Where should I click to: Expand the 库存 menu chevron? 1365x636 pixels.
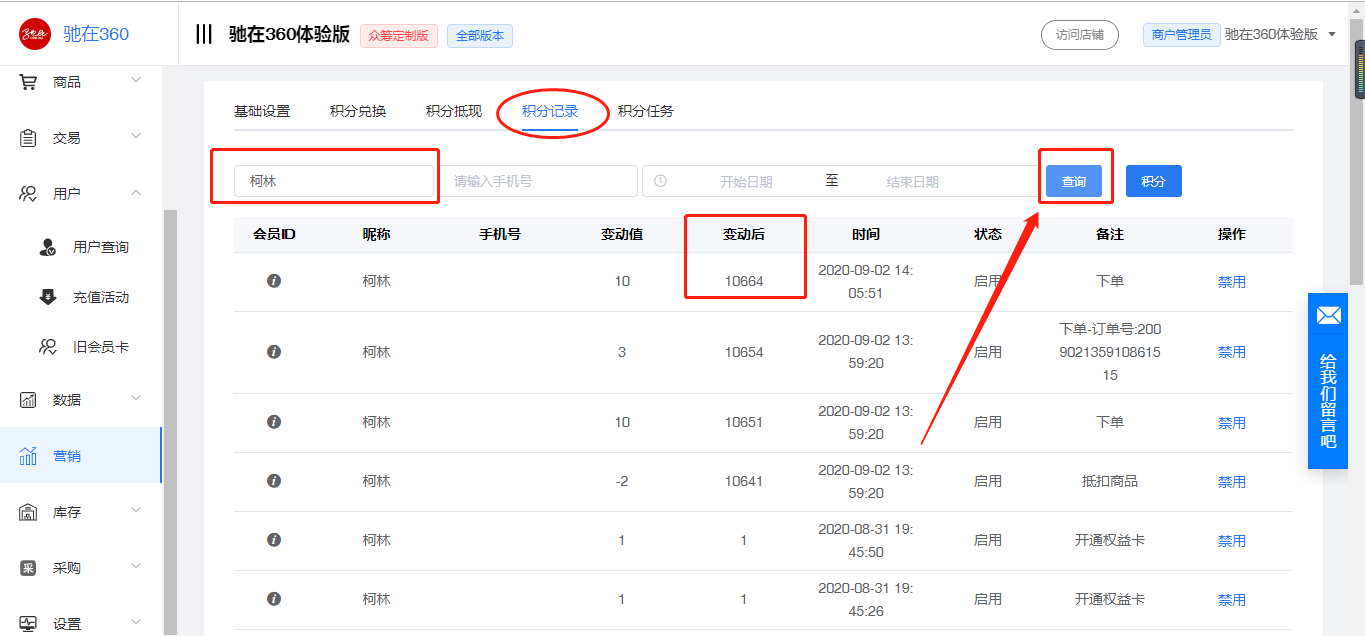coord(136,510)
